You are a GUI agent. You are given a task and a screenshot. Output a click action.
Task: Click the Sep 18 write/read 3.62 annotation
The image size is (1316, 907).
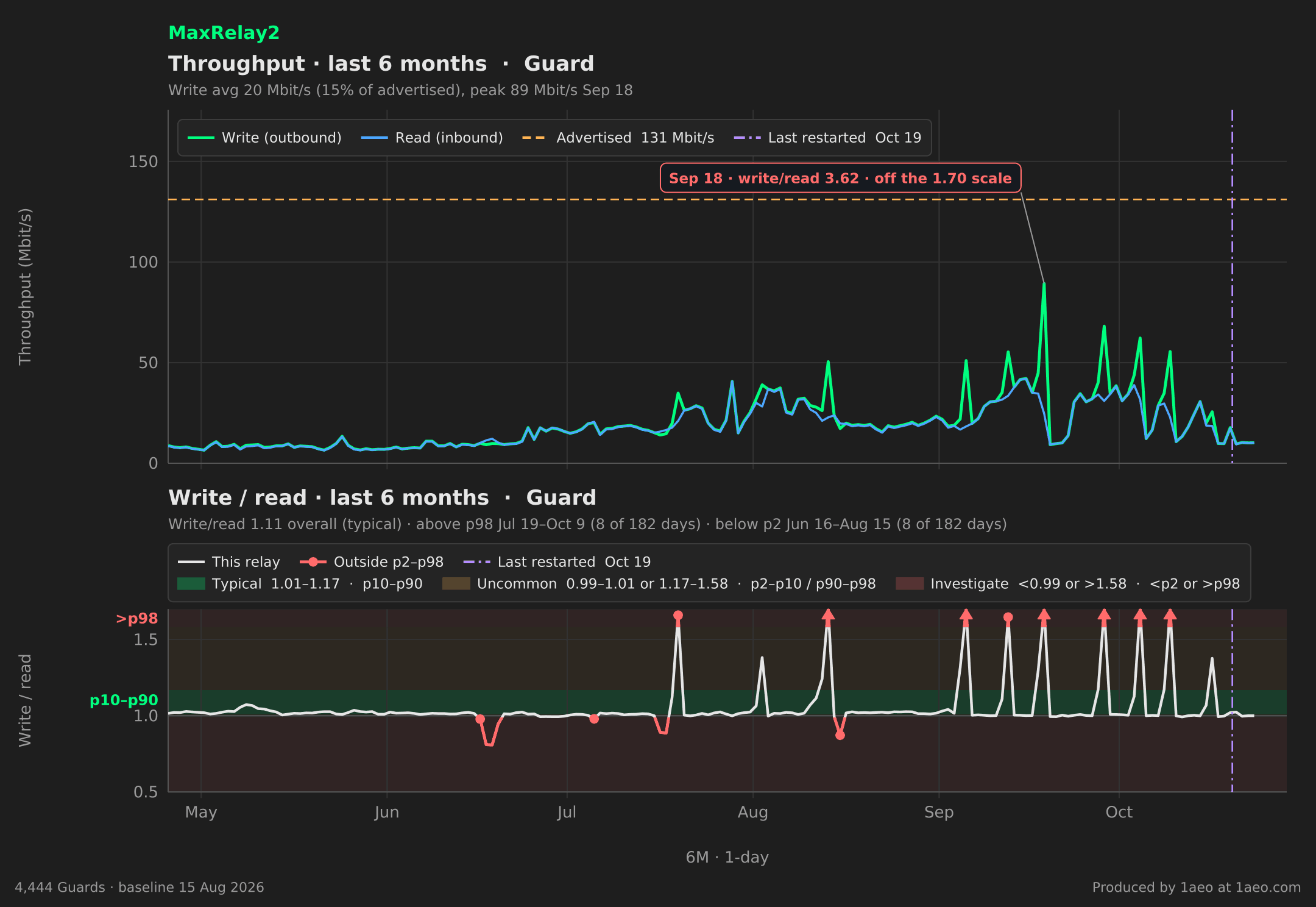pyautogui.click(x=840, y=178)
